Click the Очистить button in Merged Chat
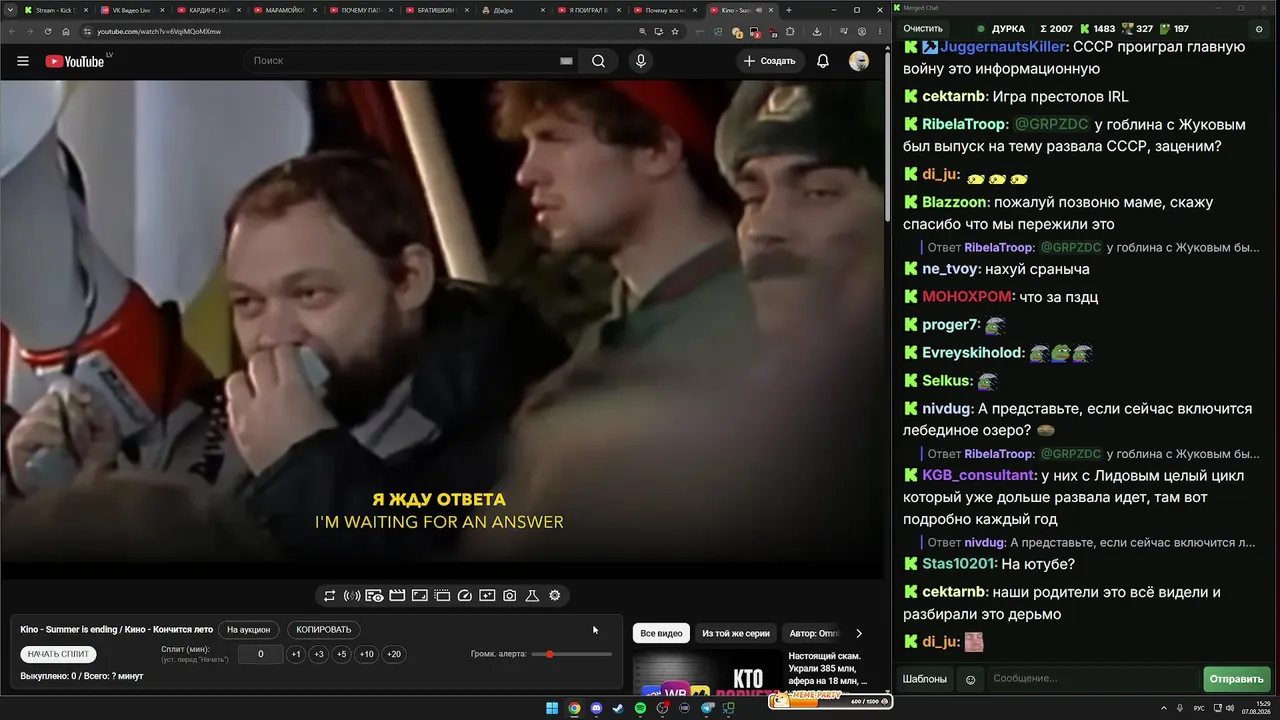Viewport: 1280px width, 720px height. coord(923,29)
